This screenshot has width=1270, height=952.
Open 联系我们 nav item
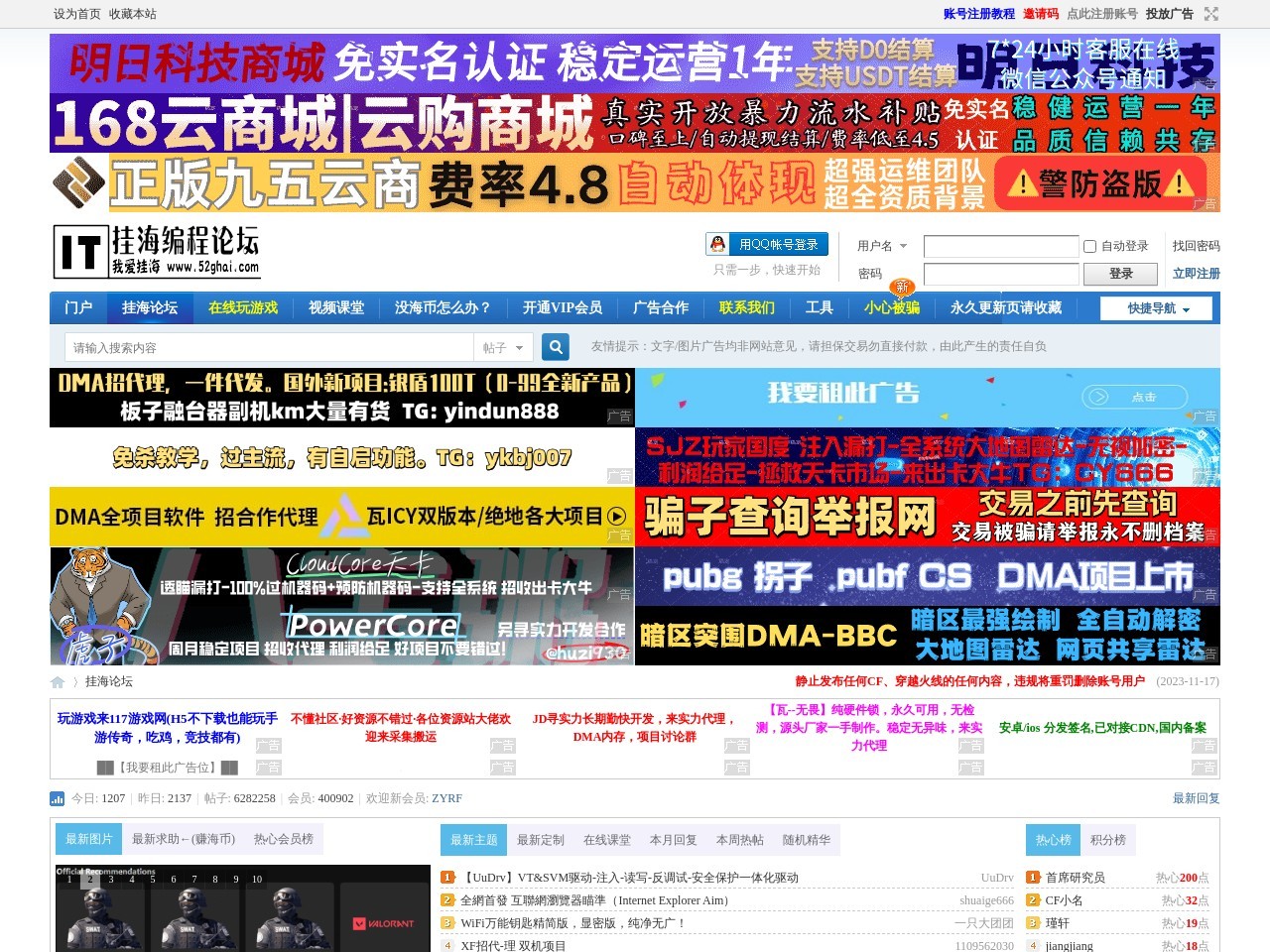pyautogui.click(x=747, y=307)
